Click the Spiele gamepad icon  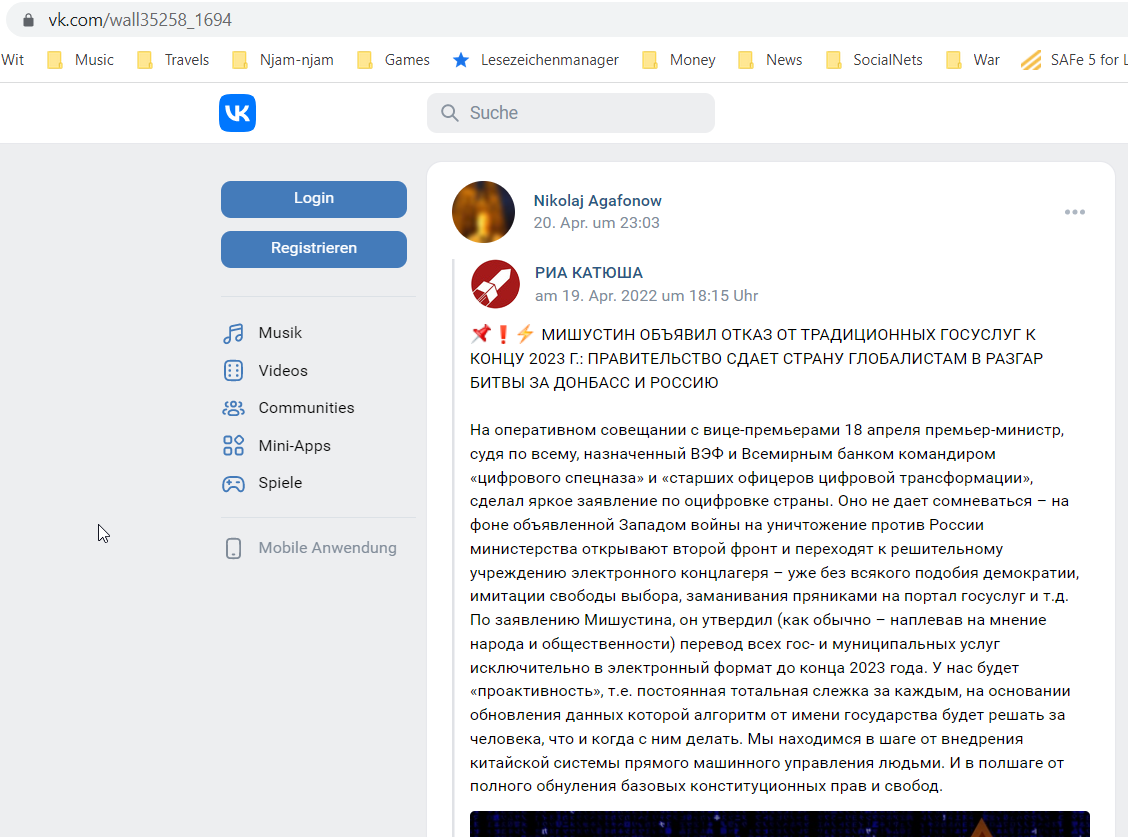[233, 484]
